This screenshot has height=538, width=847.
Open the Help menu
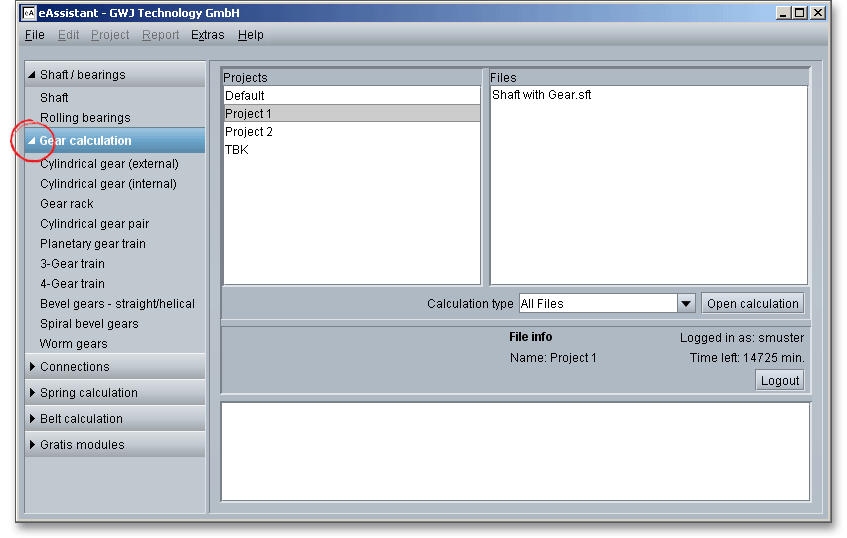(x=251, y=35)
